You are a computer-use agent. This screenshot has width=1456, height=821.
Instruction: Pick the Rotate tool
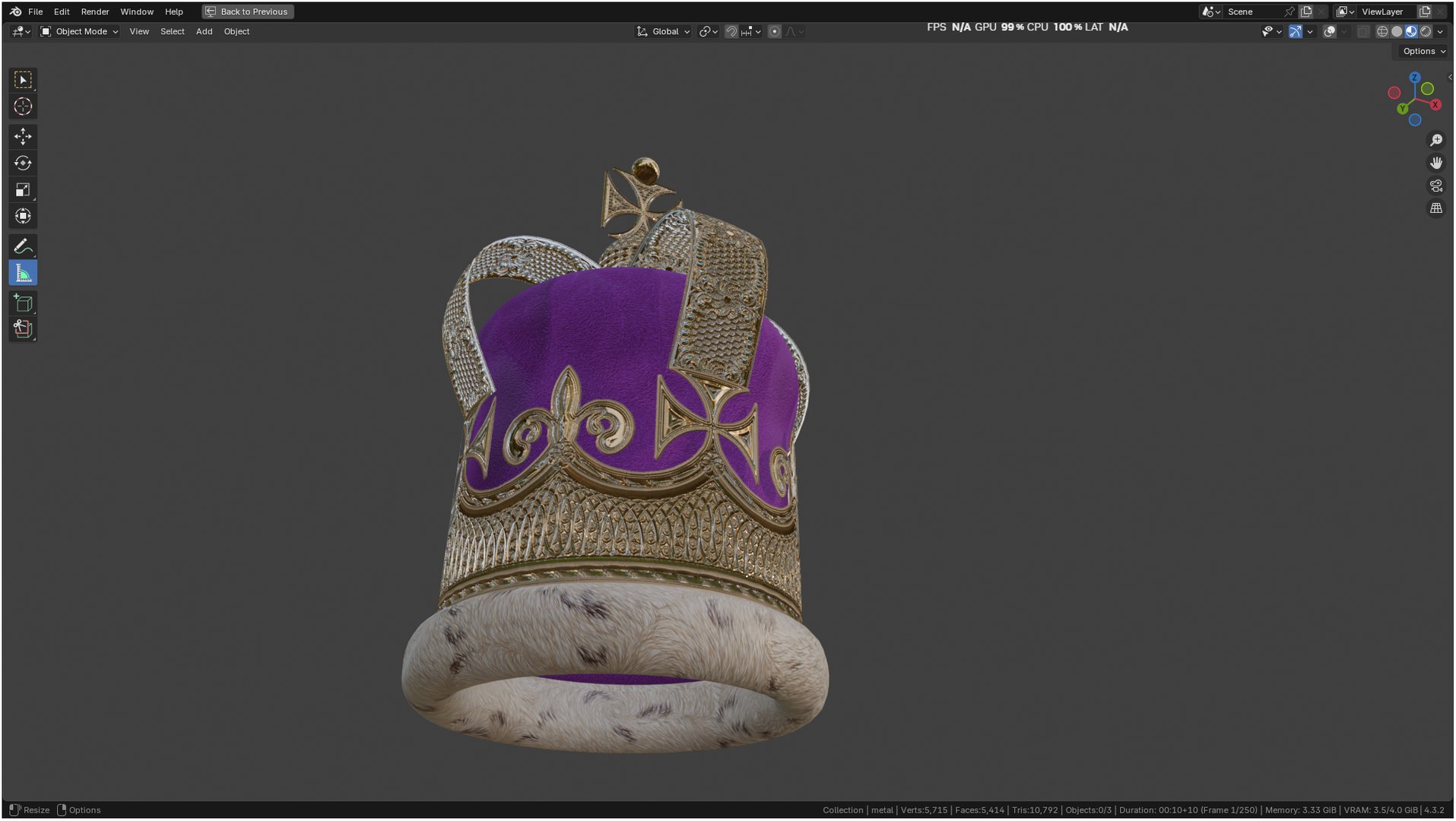pos(23,163)
